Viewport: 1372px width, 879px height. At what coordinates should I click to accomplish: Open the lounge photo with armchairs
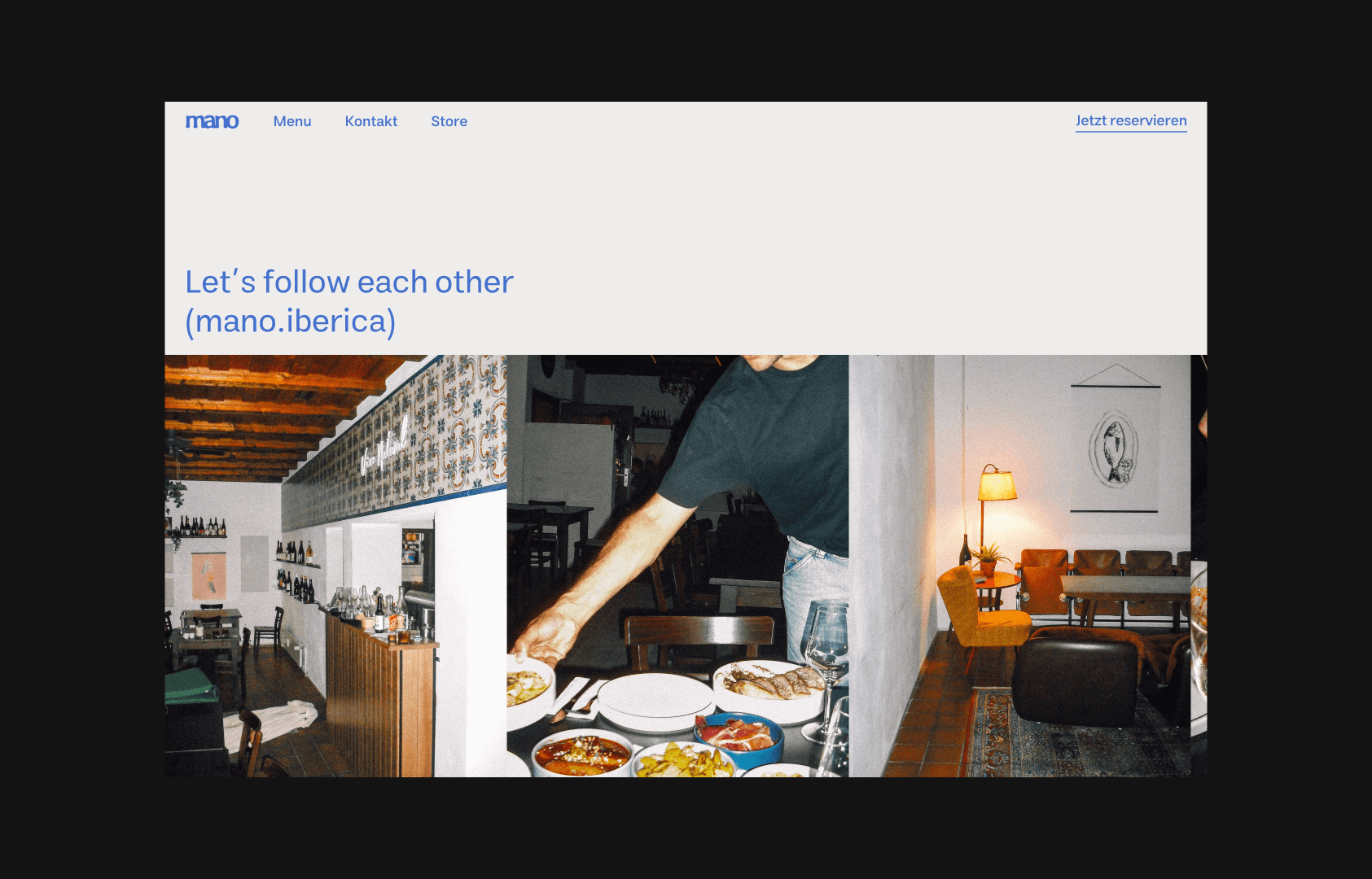pos(1019,566)
